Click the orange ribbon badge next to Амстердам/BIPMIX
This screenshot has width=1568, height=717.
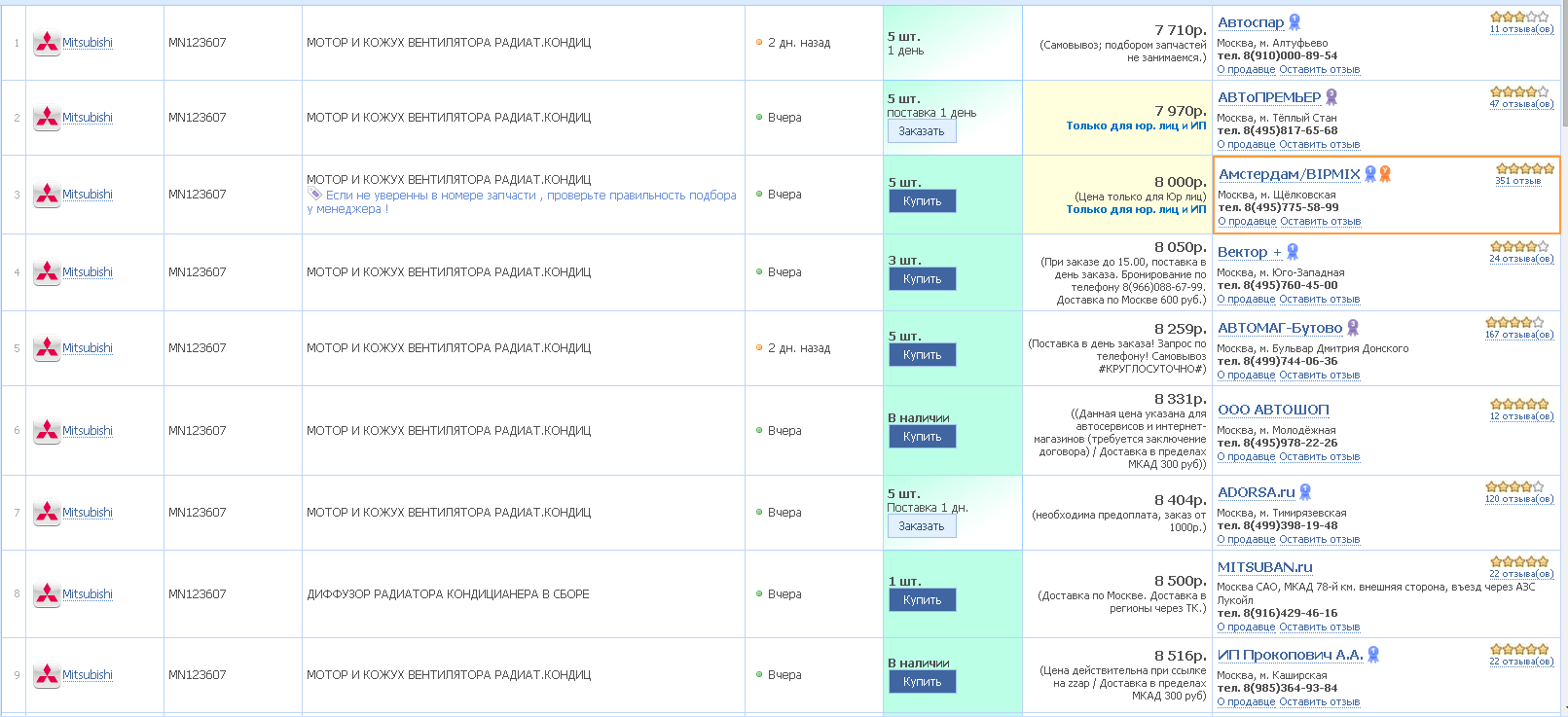point(1385,174)
